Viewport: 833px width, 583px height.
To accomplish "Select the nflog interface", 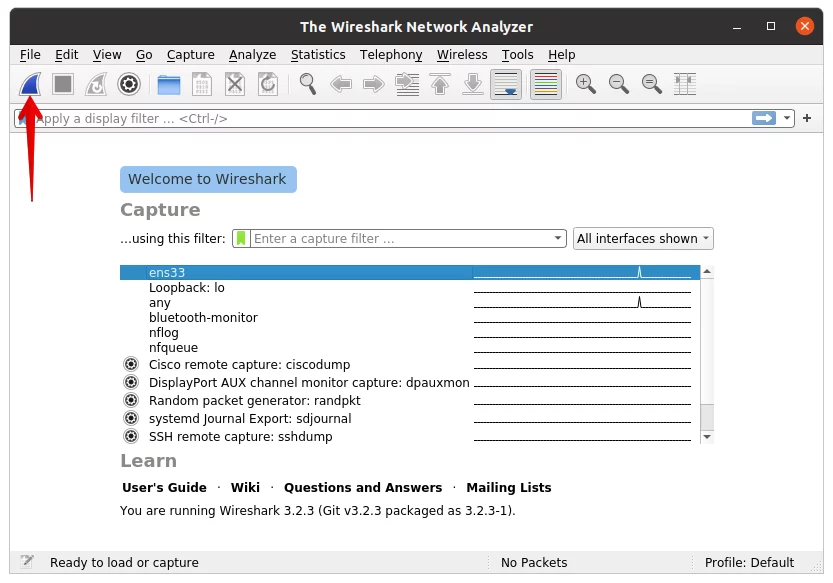I will point(410,332).
